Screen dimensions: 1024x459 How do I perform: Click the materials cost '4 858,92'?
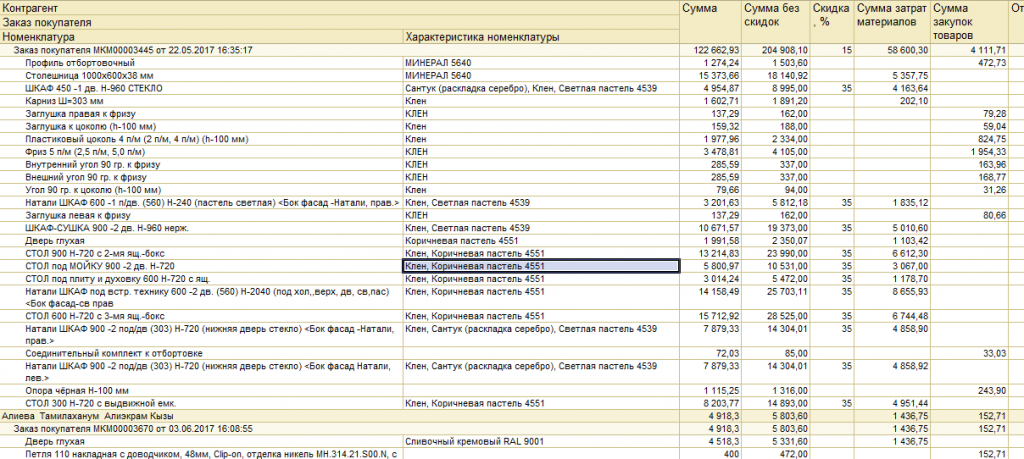pos(912,366)
